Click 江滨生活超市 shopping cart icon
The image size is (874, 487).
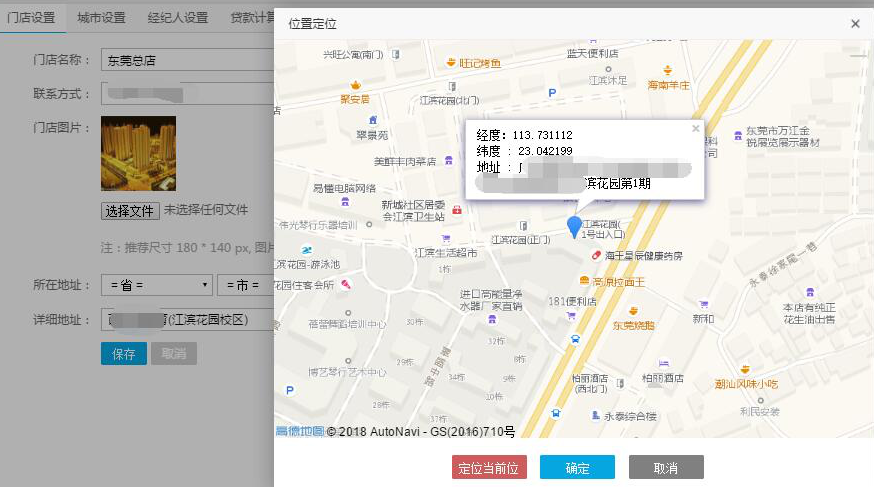(445, 239)
